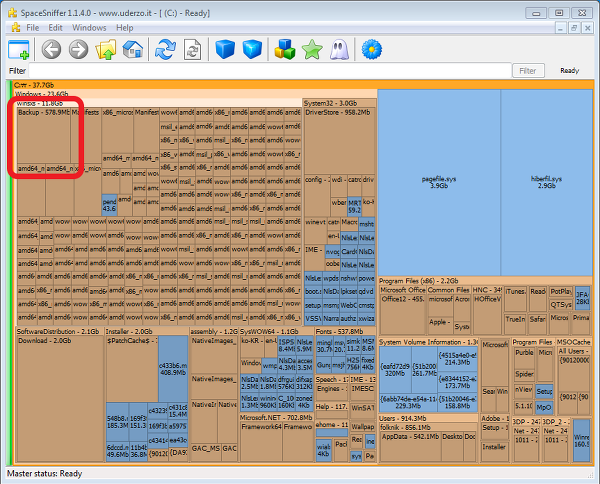The width and height of the screenshot is (600, 484).
Task: Click the menu bar document icon
Action: point(16,28)
